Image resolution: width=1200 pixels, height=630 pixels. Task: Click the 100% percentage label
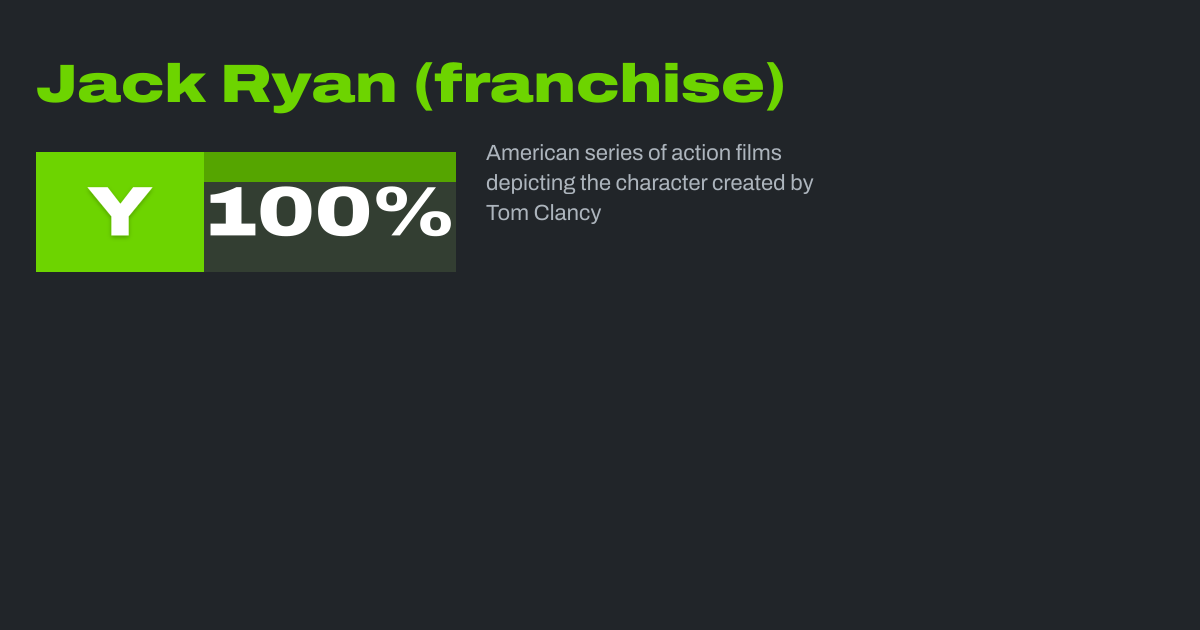(330, 212)
